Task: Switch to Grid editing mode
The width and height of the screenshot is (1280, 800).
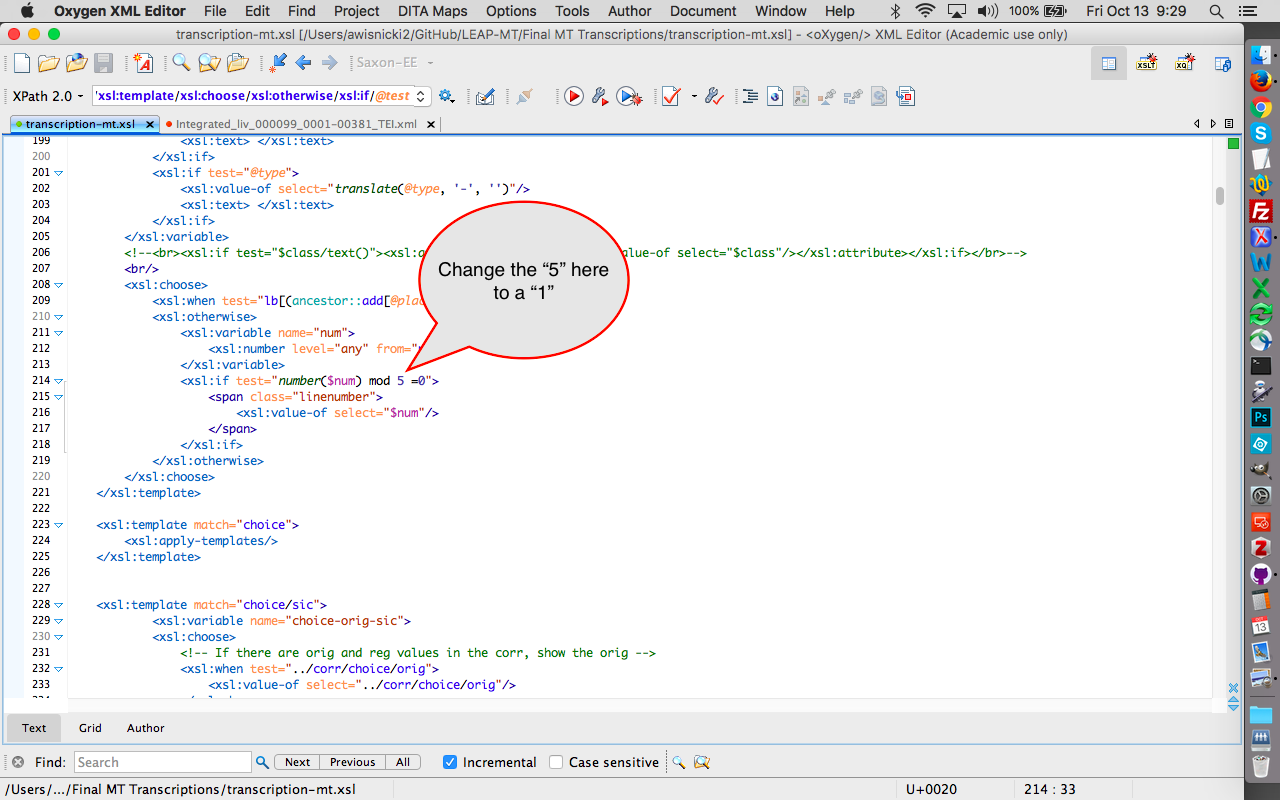Action: (90, 728)
